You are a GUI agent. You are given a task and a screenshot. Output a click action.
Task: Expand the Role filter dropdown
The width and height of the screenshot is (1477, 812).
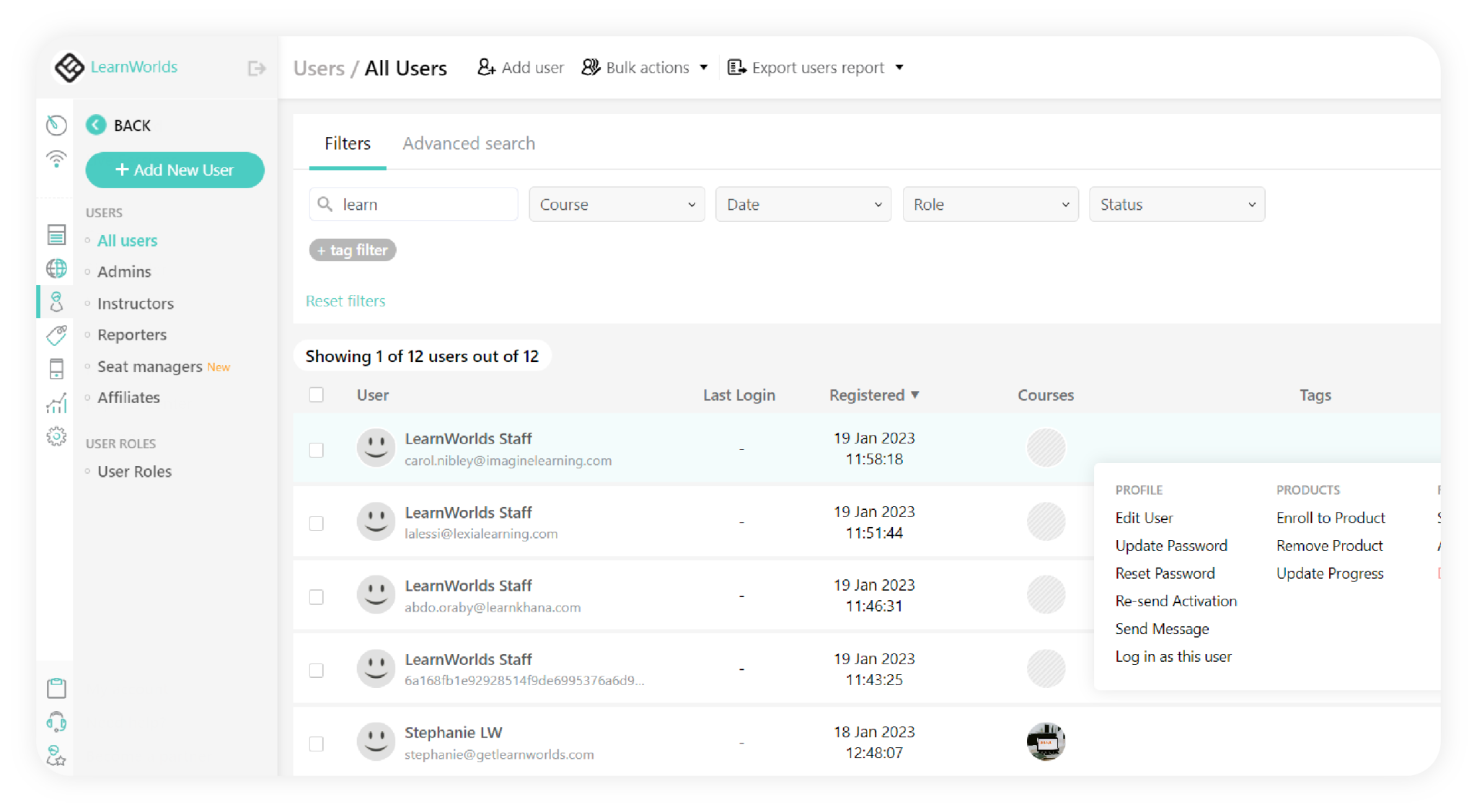tap(989, 204)
